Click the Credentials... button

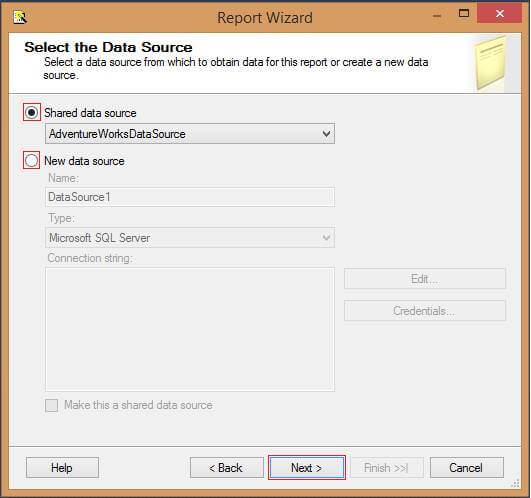425,310
